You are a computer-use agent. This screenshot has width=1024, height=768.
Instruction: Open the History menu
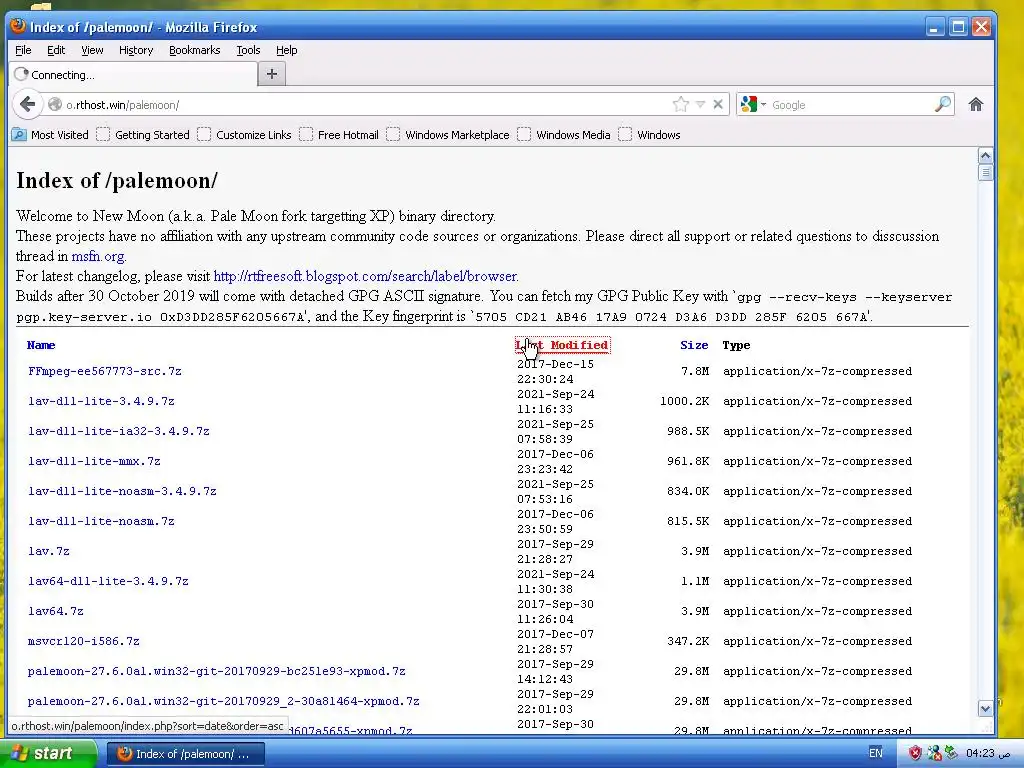136,50
